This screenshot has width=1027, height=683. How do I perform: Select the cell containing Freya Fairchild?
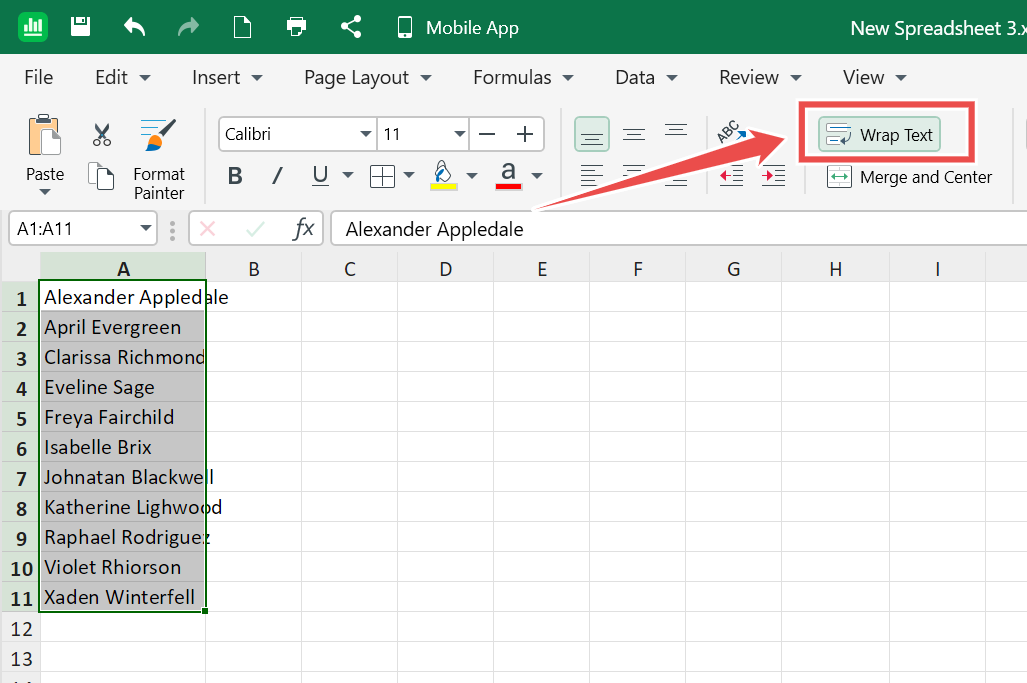(123, 417)
